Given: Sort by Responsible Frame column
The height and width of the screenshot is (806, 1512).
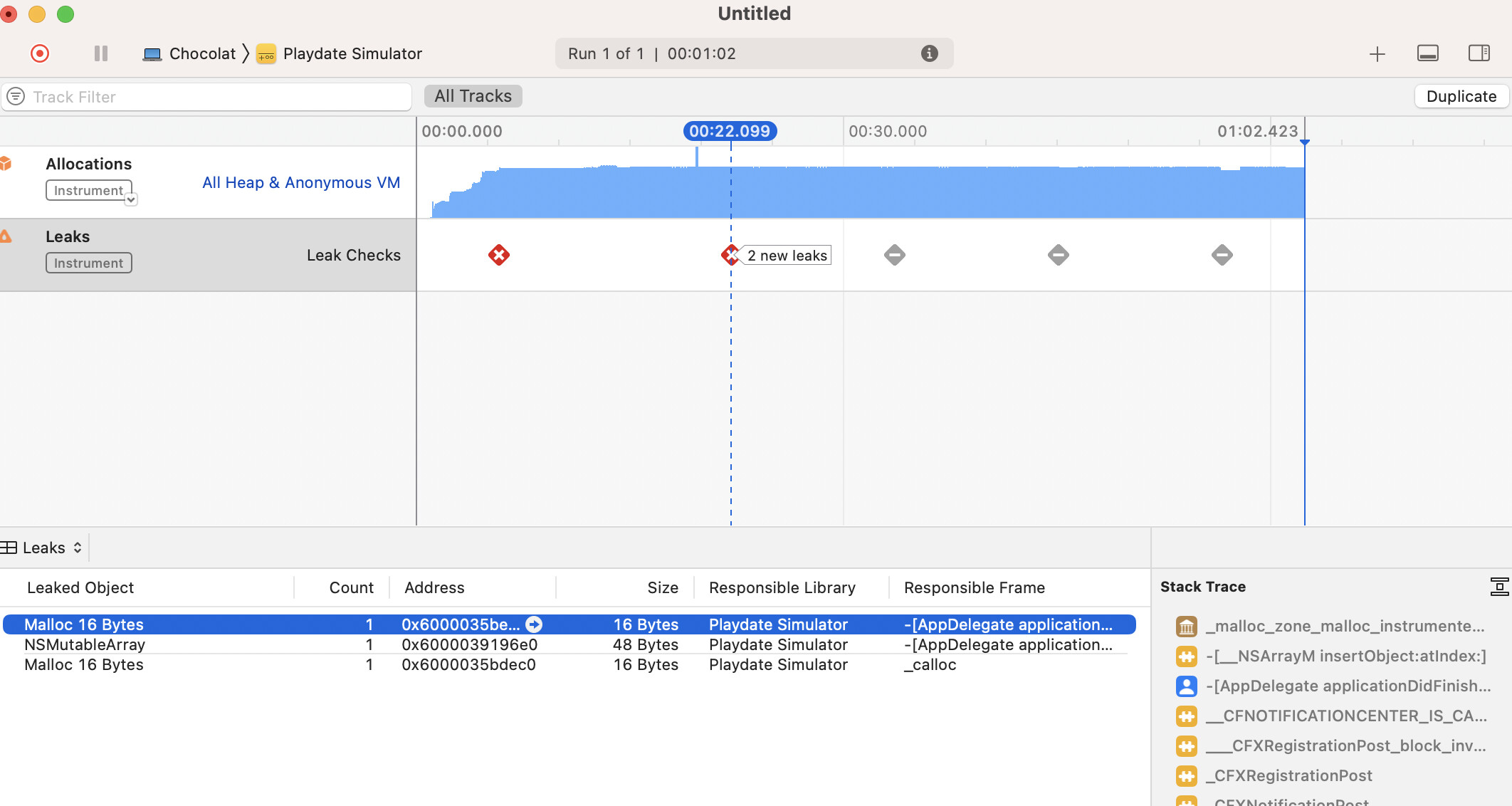Looking at the screenshot, I should click(975, 587).
